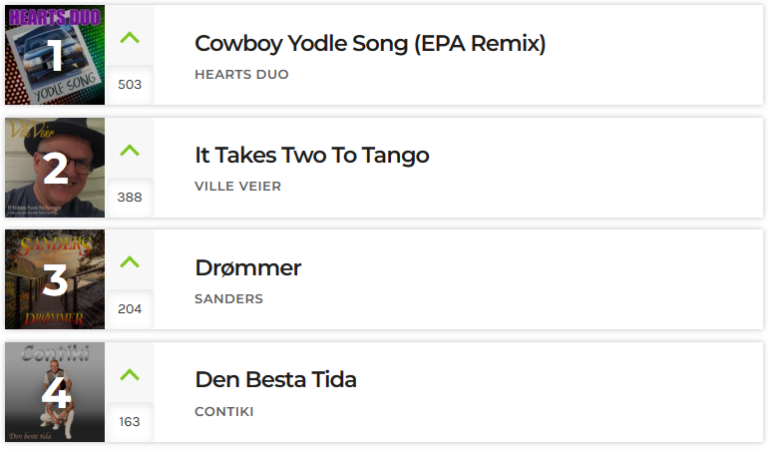Upvote Den Besta Tida with the green chevron
Viewport: 770px width, 450px height.
click(130, 375)
